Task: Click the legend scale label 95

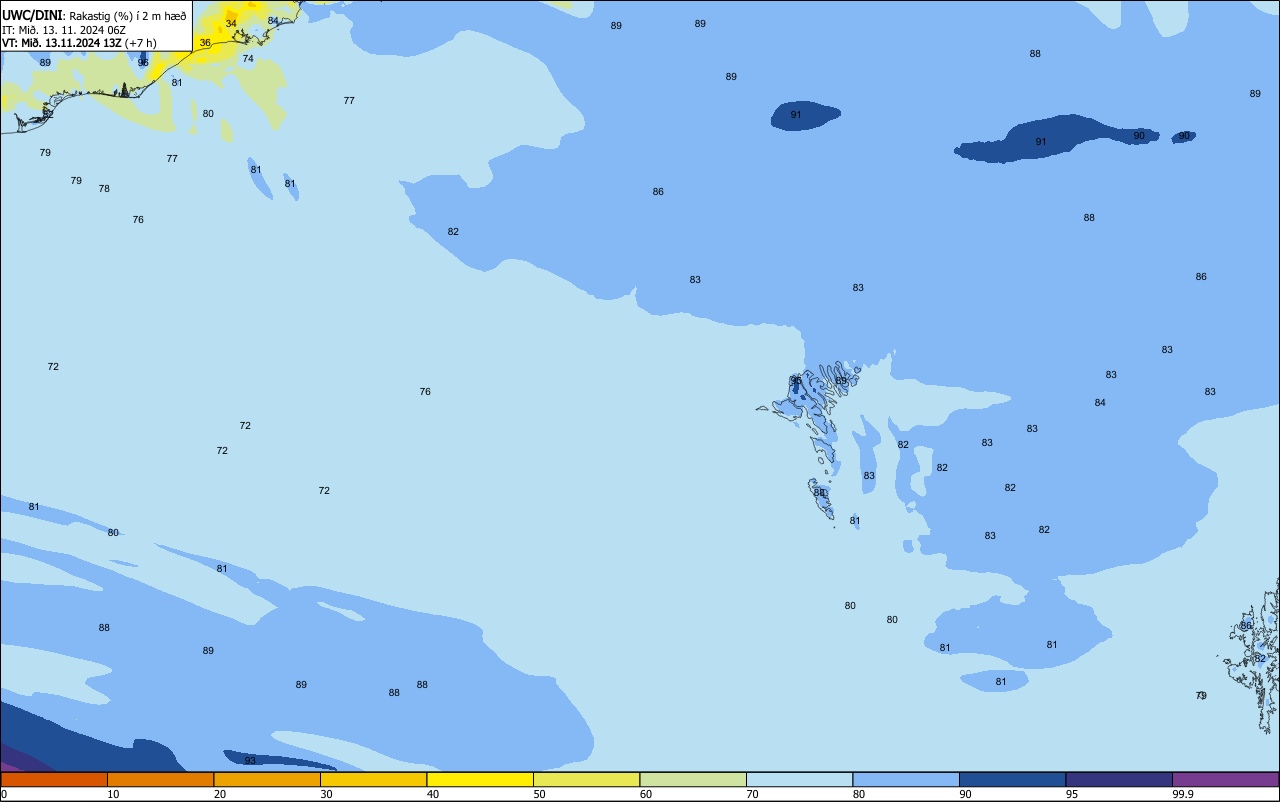Action: (1072, 794)
